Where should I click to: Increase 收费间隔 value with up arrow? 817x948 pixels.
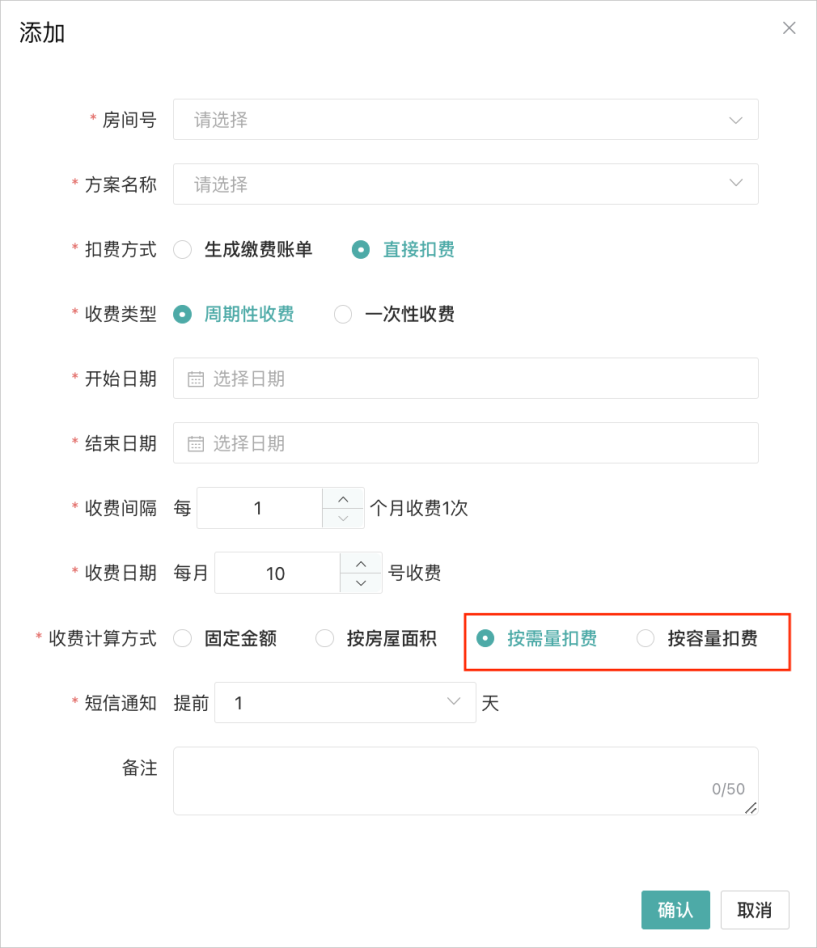click(x=343, y=498)
